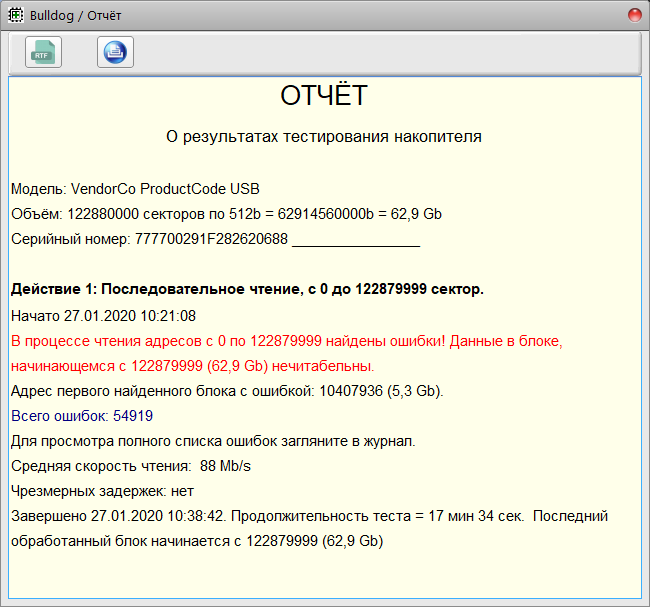Click the line 'Модель: VendorCo ProductCode USB'
650x607 pixels.
(x=135, y=189)
